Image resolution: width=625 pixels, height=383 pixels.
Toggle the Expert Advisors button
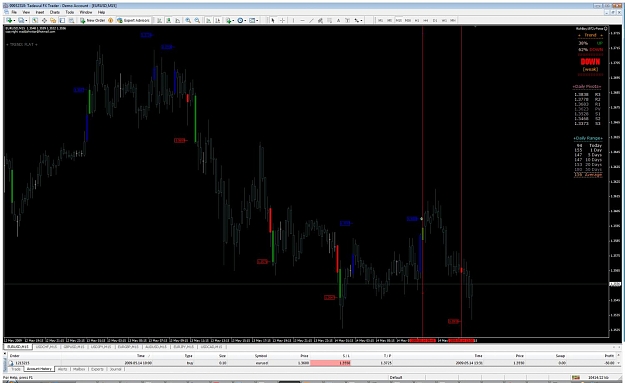coord(133,20)
